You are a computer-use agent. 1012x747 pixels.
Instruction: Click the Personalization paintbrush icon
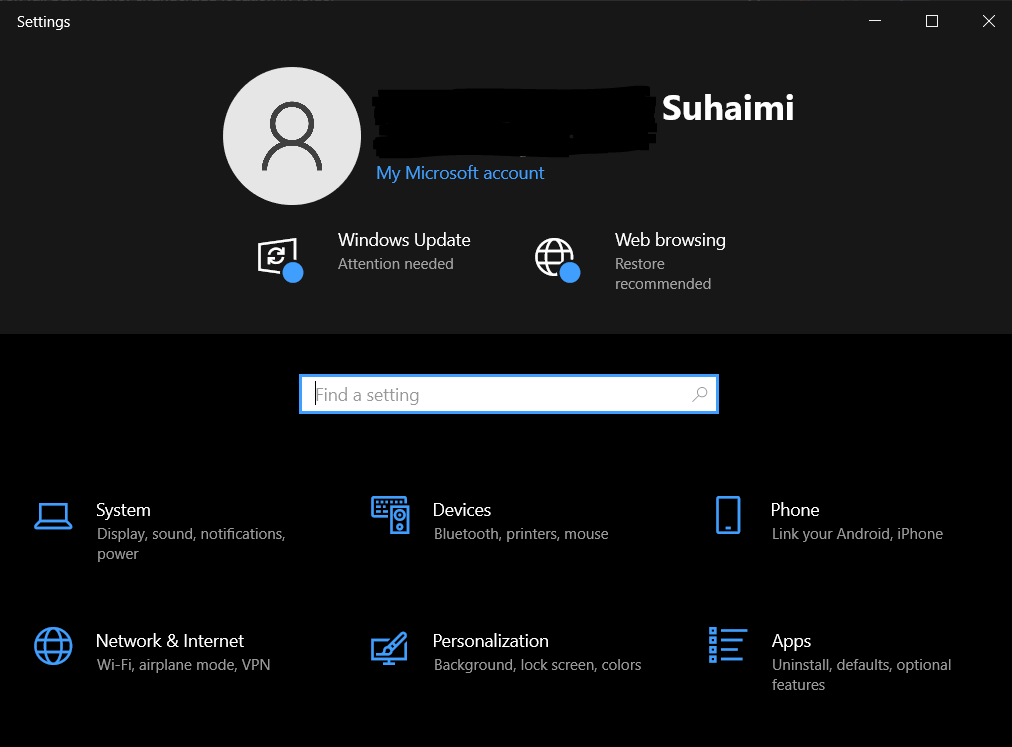coord(389,647)
